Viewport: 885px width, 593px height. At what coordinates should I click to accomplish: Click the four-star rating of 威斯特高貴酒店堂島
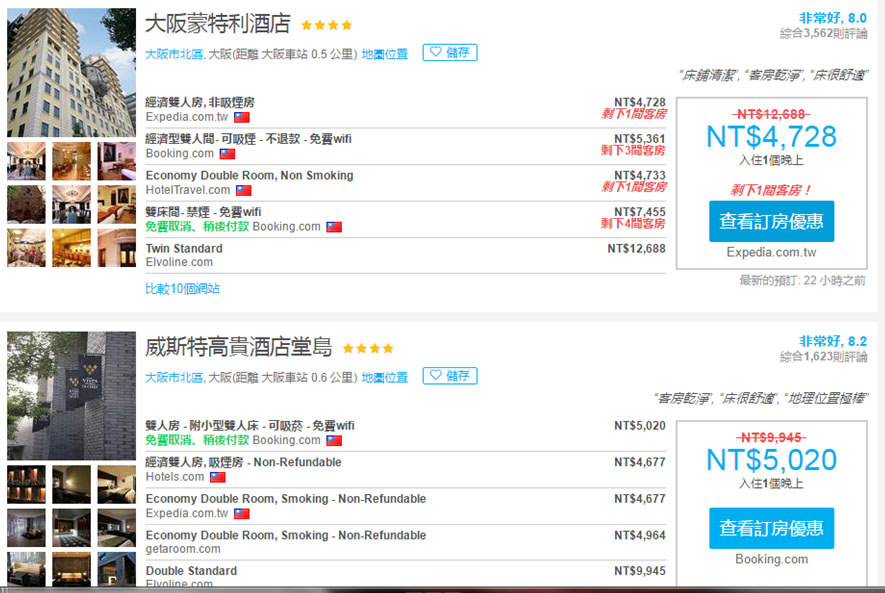point(367,349)
